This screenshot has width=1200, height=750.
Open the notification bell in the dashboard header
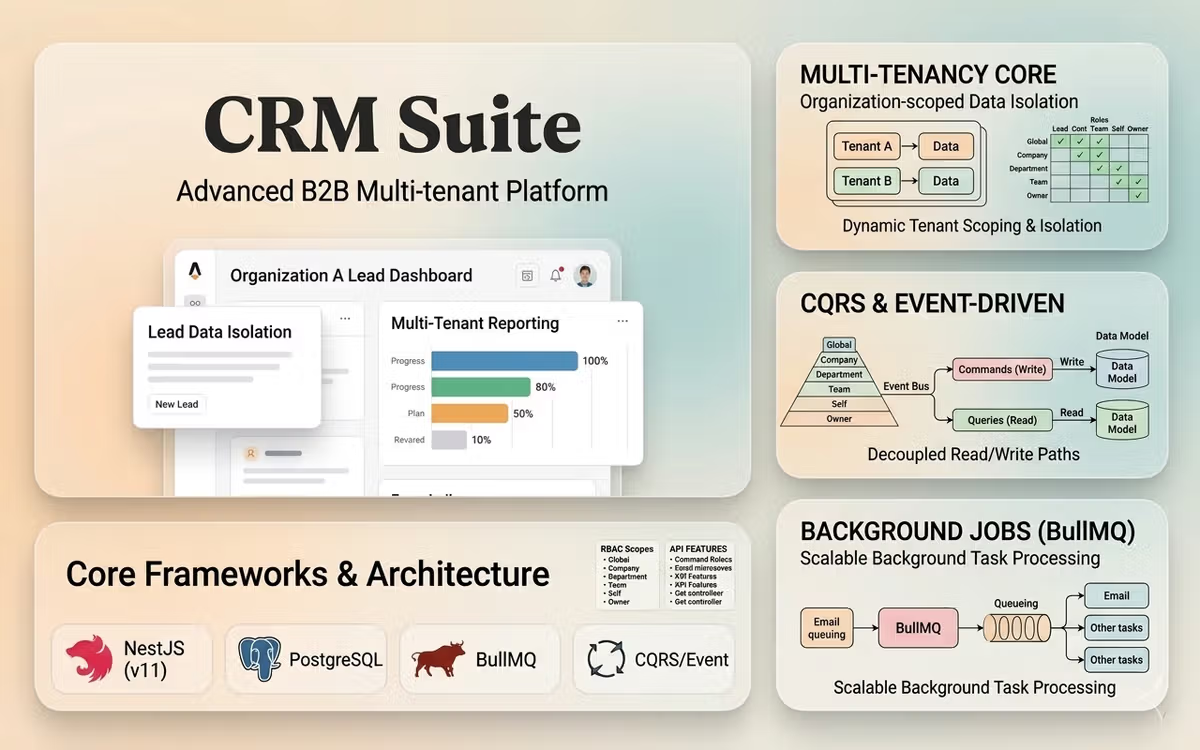558,275
